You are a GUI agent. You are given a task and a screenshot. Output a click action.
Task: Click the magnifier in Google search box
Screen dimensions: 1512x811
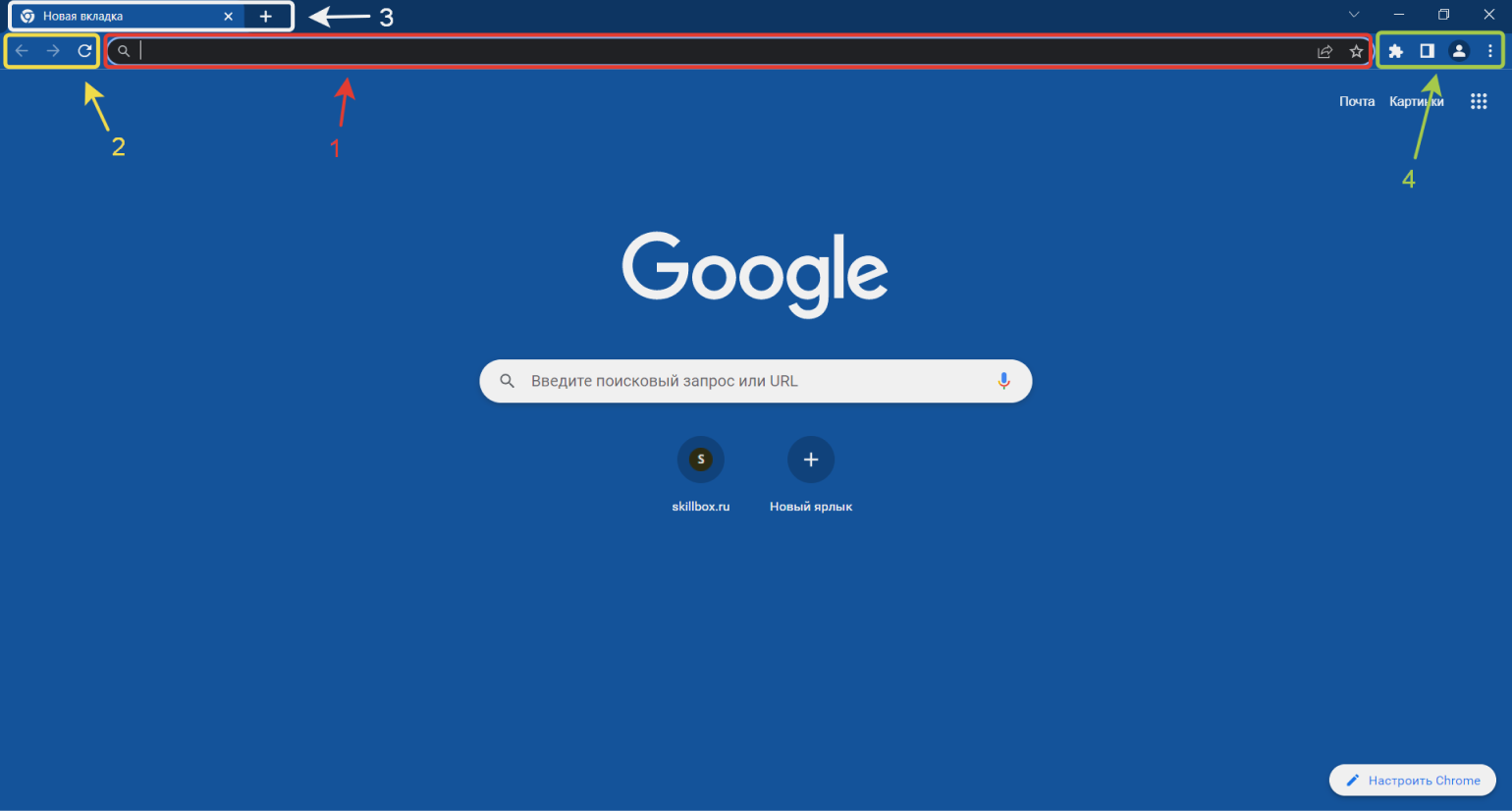pos(507,381)
